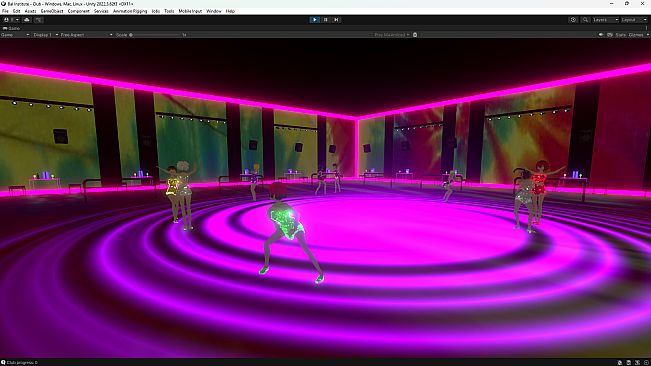Open the version control icon in toolbar
651x366 pixels.
[x=38, y=20]
